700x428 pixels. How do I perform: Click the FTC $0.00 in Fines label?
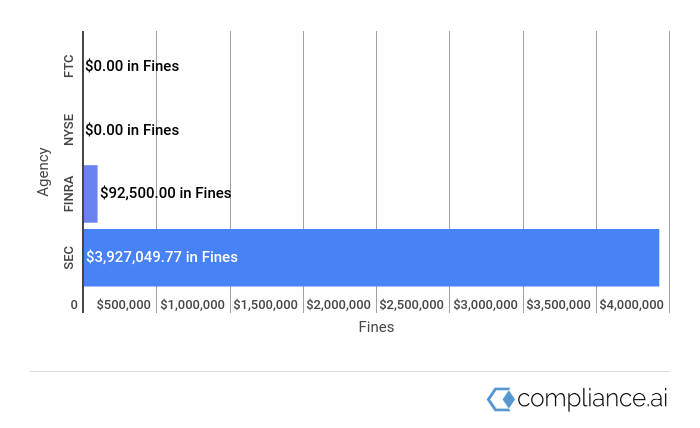click(x=132, y=66)
